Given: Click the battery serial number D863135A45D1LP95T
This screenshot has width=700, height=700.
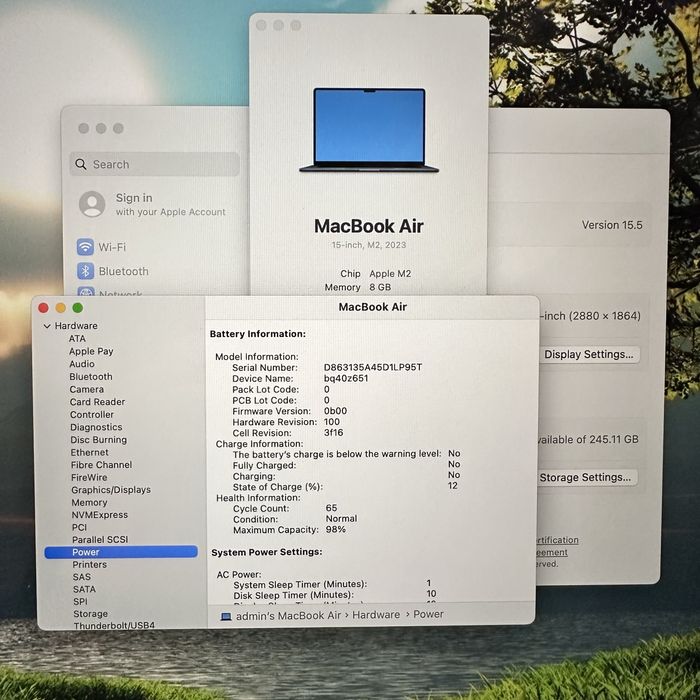Looking at the screenshot, I should [373, 367].
